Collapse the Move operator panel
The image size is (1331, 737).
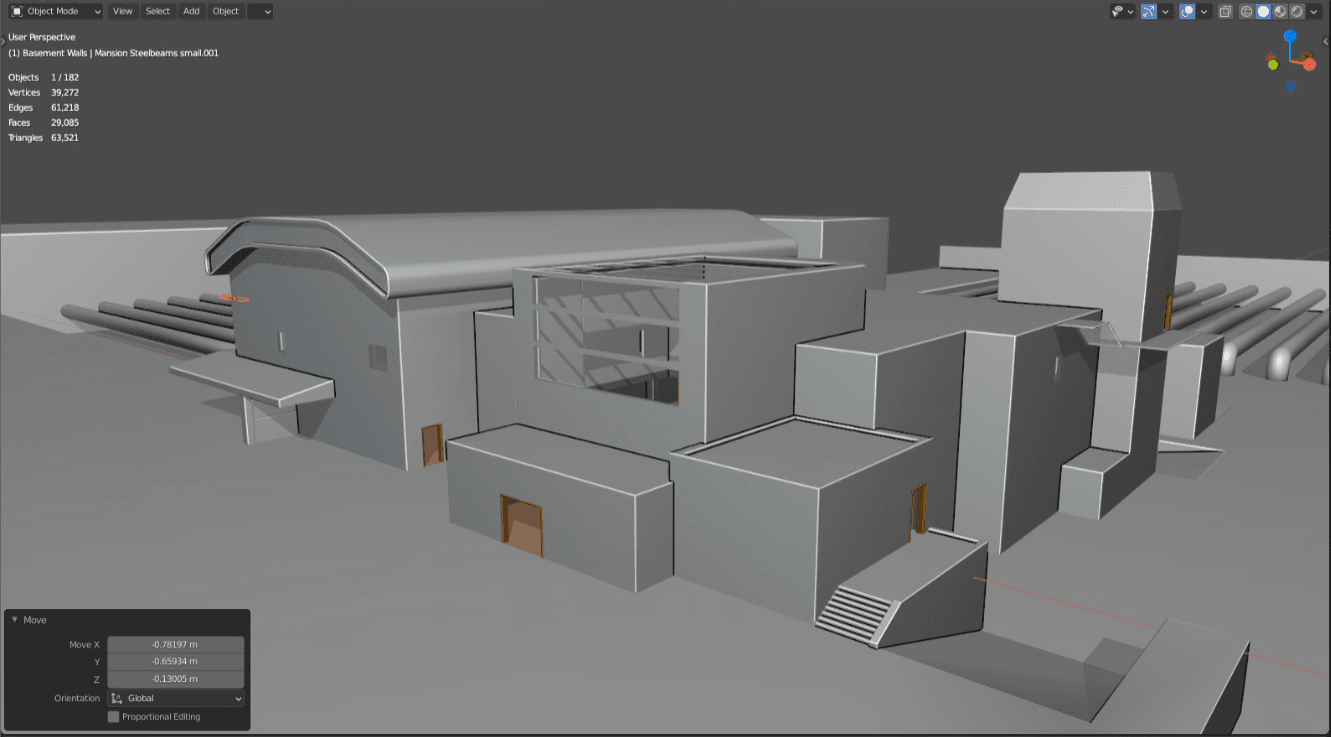coord(16,619)
